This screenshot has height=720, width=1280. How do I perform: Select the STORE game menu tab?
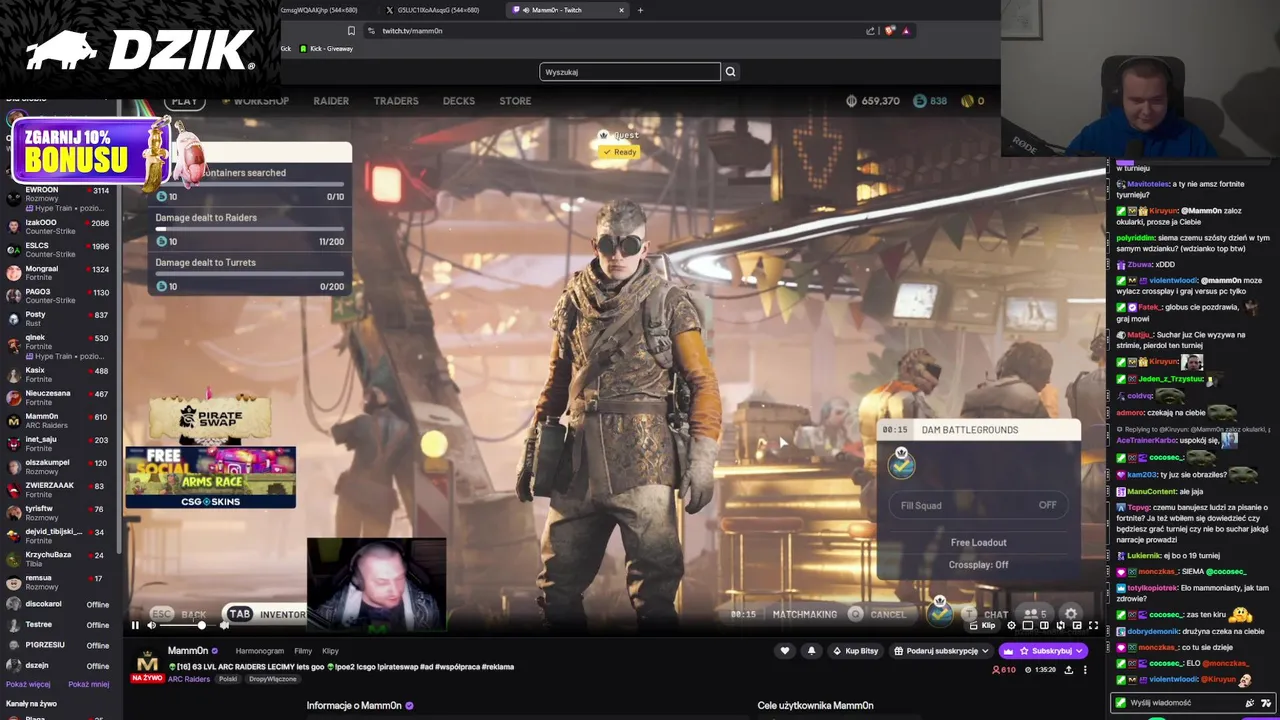pyautogui.click(x=515, y=101)
